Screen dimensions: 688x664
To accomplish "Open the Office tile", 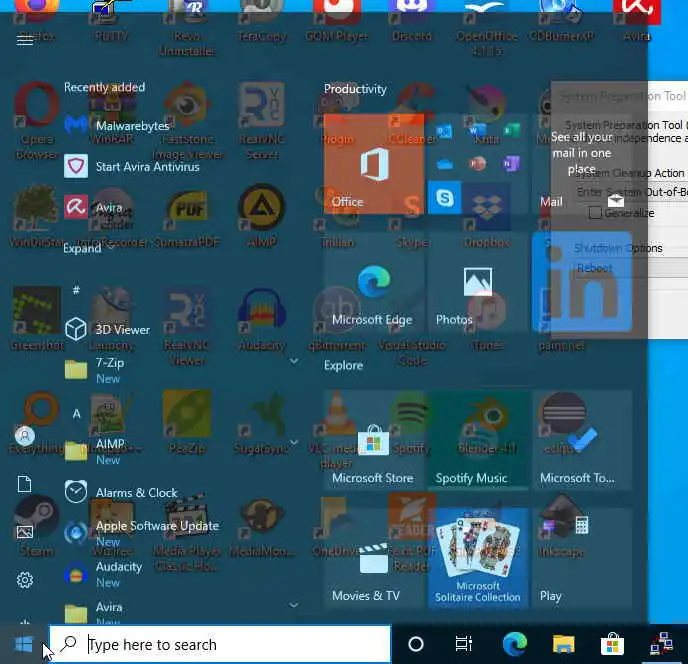I will point(374,164).
